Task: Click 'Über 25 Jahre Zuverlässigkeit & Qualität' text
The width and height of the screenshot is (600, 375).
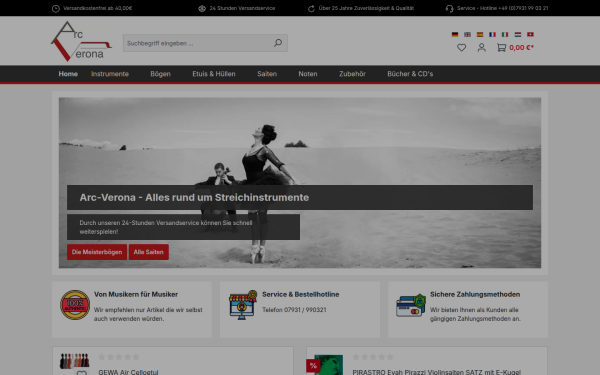Action: point(366,8)
